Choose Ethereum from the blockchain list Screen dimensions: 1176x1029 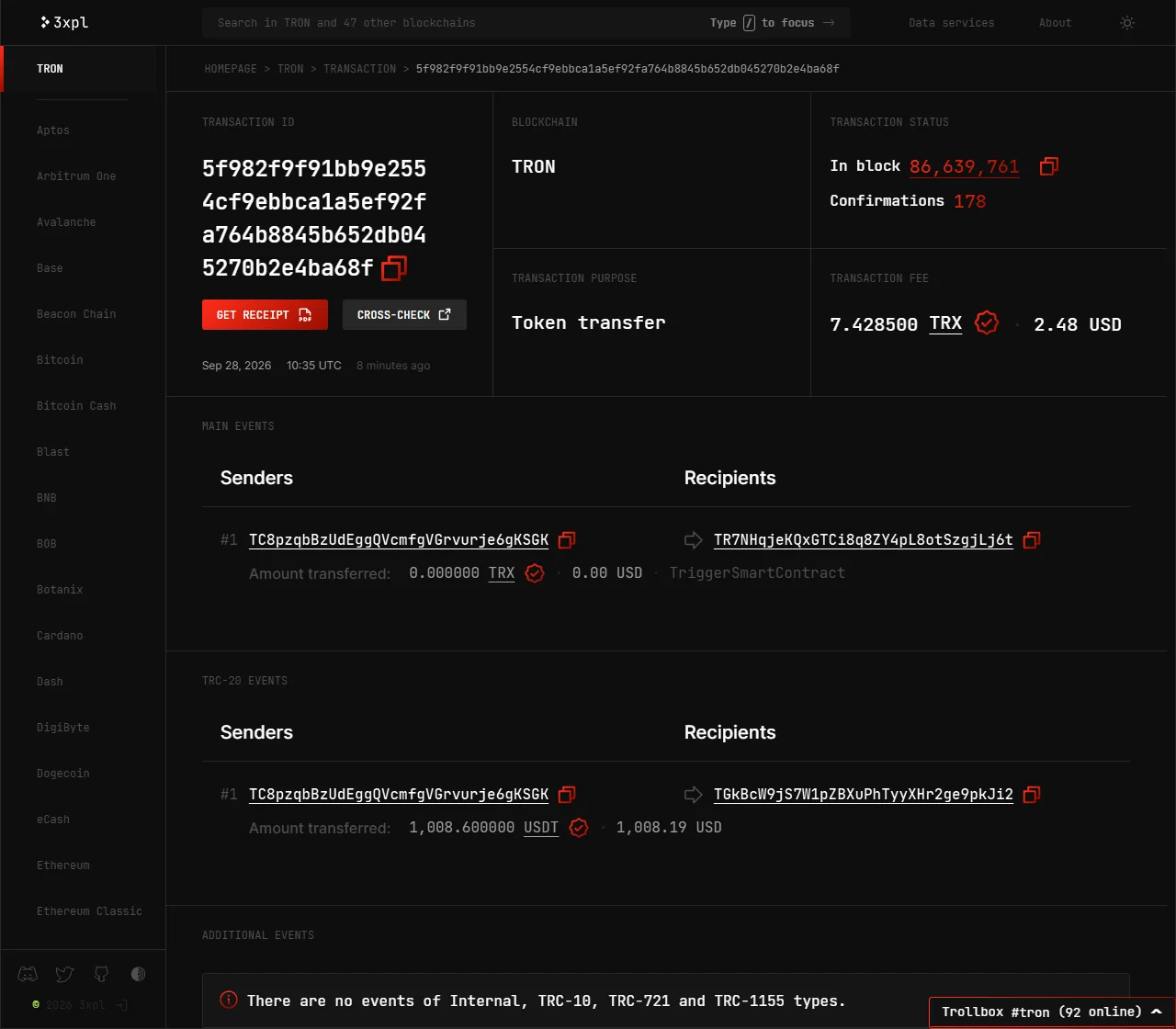pyautogui.click(x=63, y=865)
